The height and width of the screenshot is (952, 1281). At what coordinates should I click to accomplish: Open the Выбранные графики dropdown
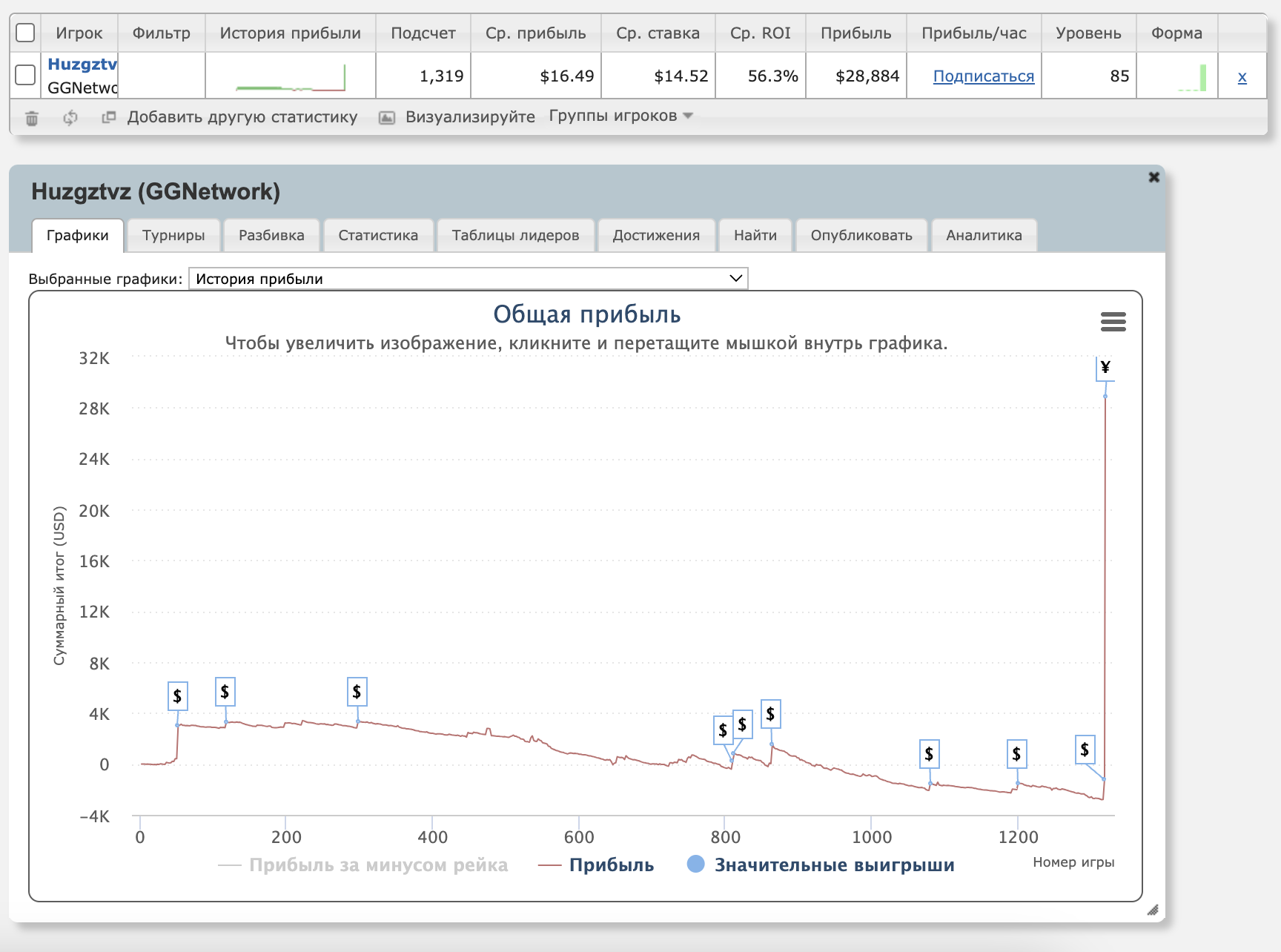(468, 279)
